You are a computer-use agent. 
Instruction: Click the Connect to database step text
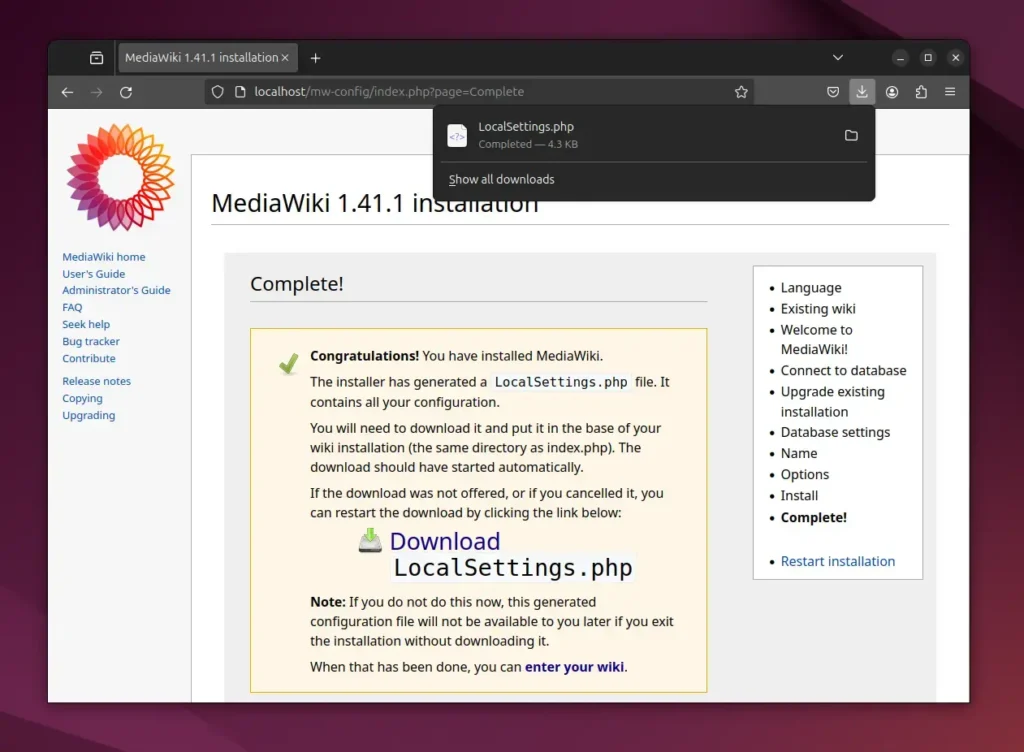[844, 371]
